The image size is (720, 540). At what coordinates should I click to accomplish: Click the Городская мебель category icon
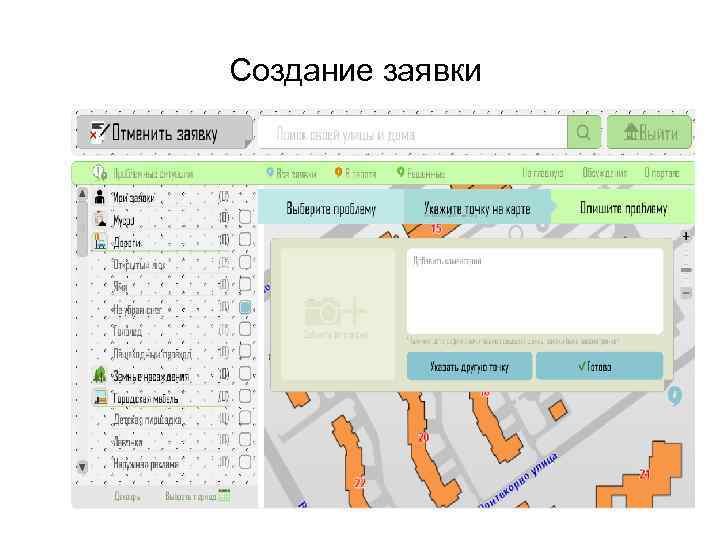point(100,397)
